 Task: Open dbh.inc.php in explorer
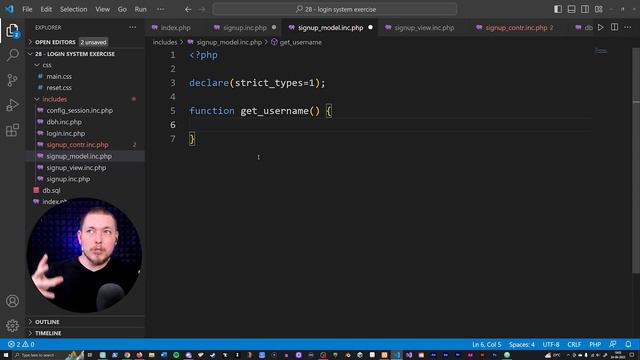click(85, 122)
